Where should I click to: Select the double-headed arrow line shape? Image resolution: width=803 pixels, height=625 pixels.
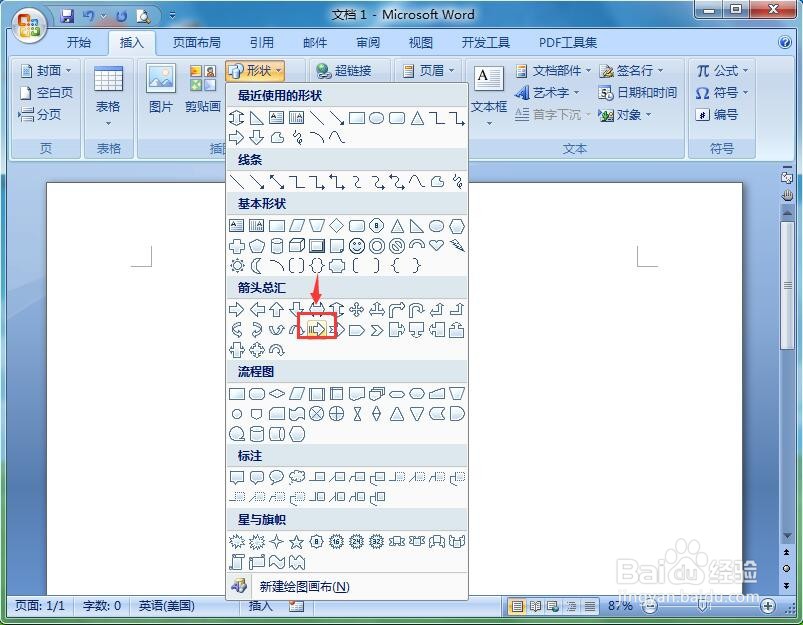click(277, 182)
